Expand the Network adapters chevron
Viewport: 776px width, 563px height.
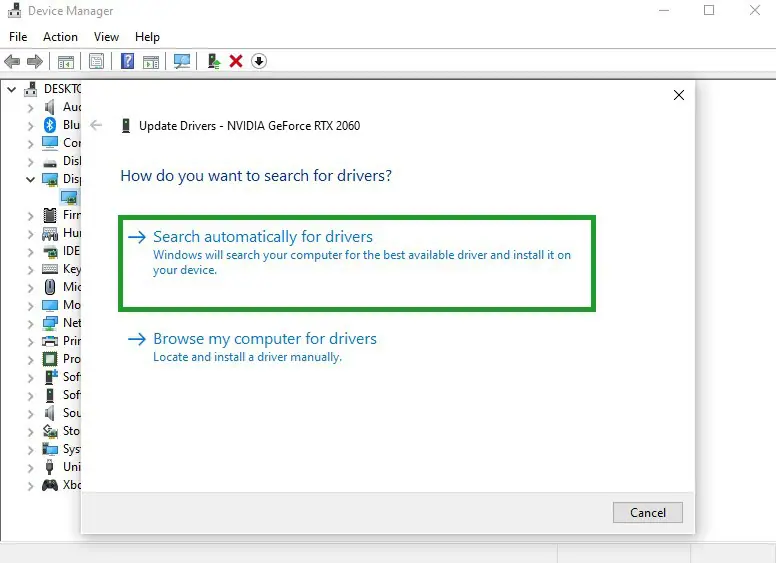[x=31, y=324]
